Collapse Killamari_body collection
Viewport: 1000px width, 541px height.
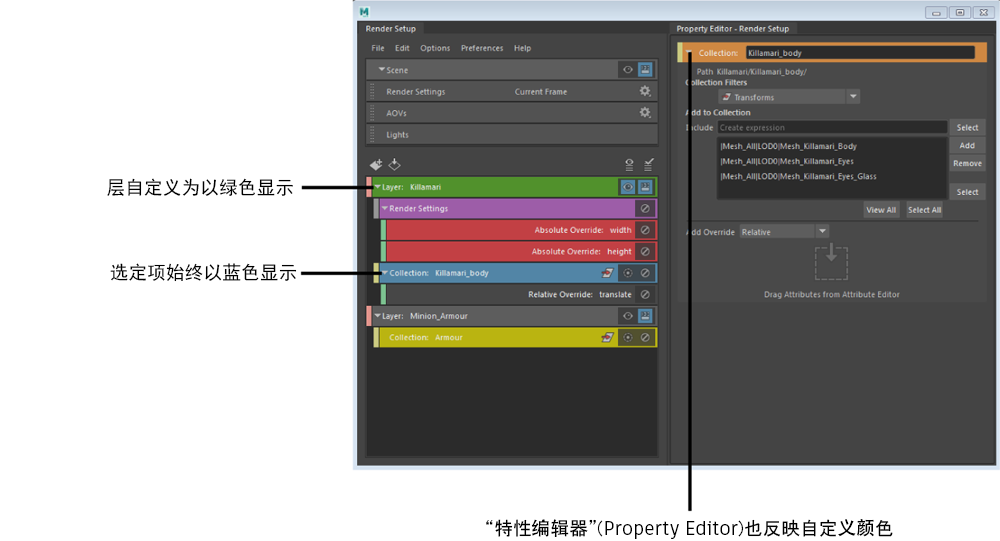point(385,272)
